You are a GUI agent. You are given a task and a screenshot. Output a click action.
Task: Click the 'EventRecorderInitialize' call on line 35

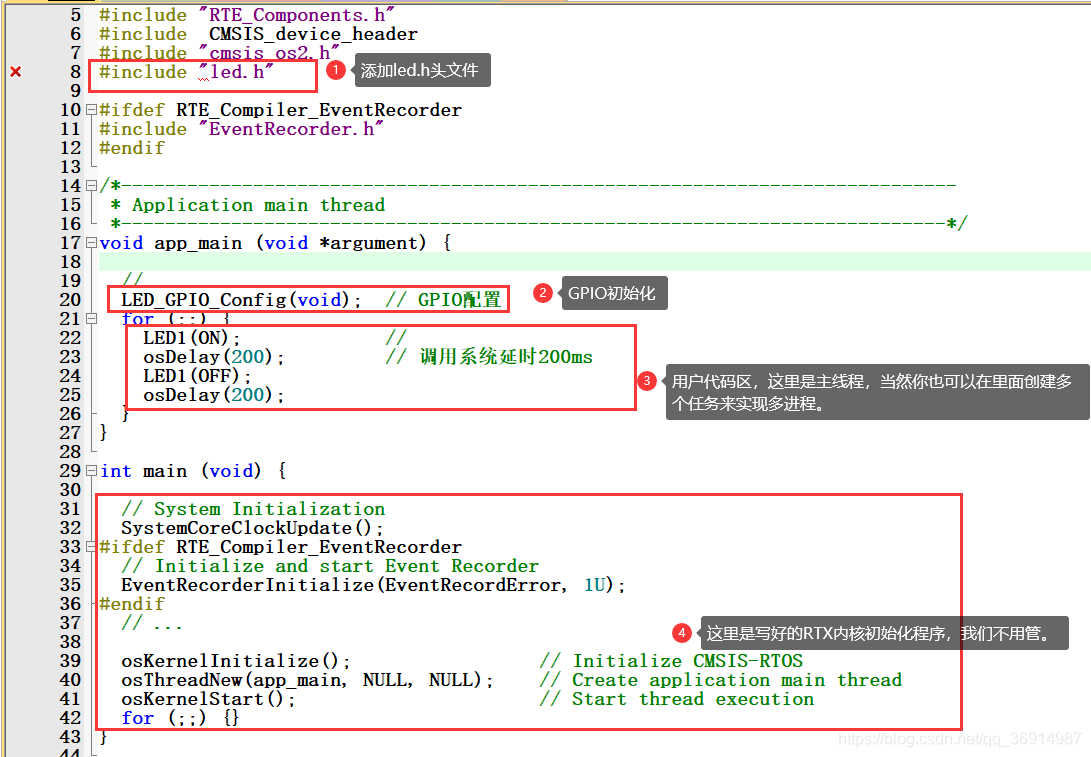pos(373,585)
